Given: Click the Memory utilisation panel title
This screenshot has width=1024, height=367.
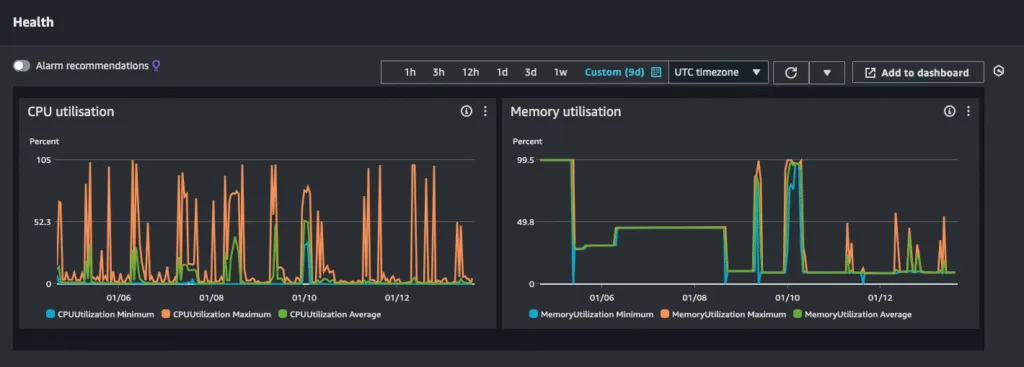Looking at the screenshot, I should (566, 112).
